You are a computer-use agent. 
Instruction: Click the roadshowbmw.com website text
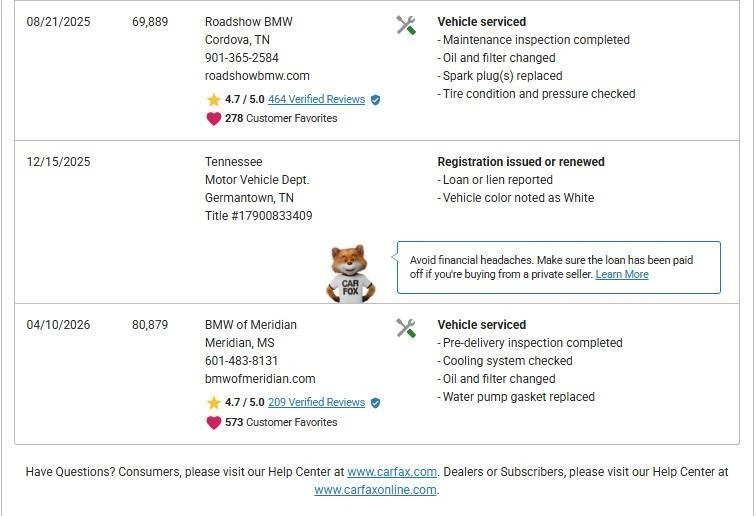click(x=257, y=76)
